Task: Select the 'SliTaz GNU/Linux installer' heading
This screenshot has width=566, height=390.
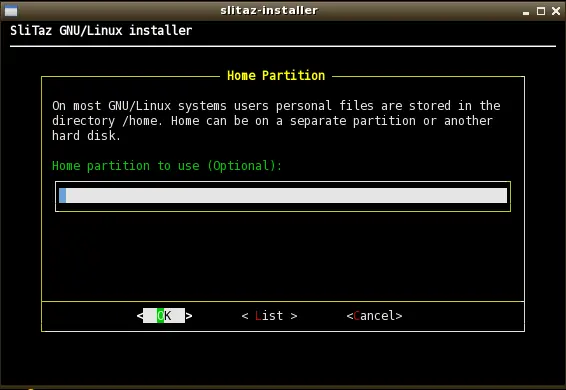Action: 101,31
